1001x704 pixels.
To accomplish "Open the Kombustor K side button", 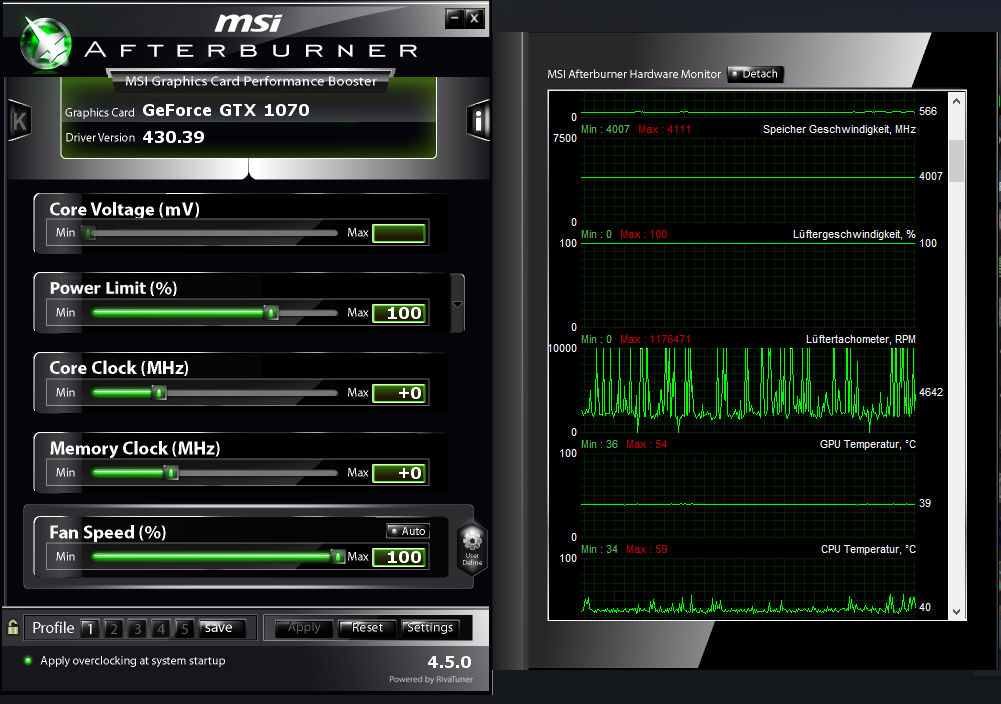I will [19, 120].
